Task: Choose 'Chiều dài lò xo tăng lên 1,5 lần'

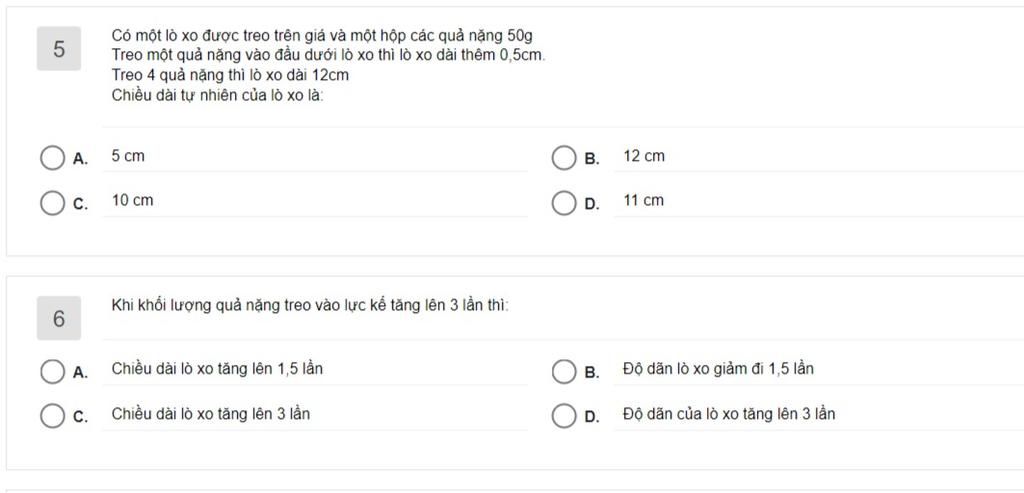Action: coord(217,369)
